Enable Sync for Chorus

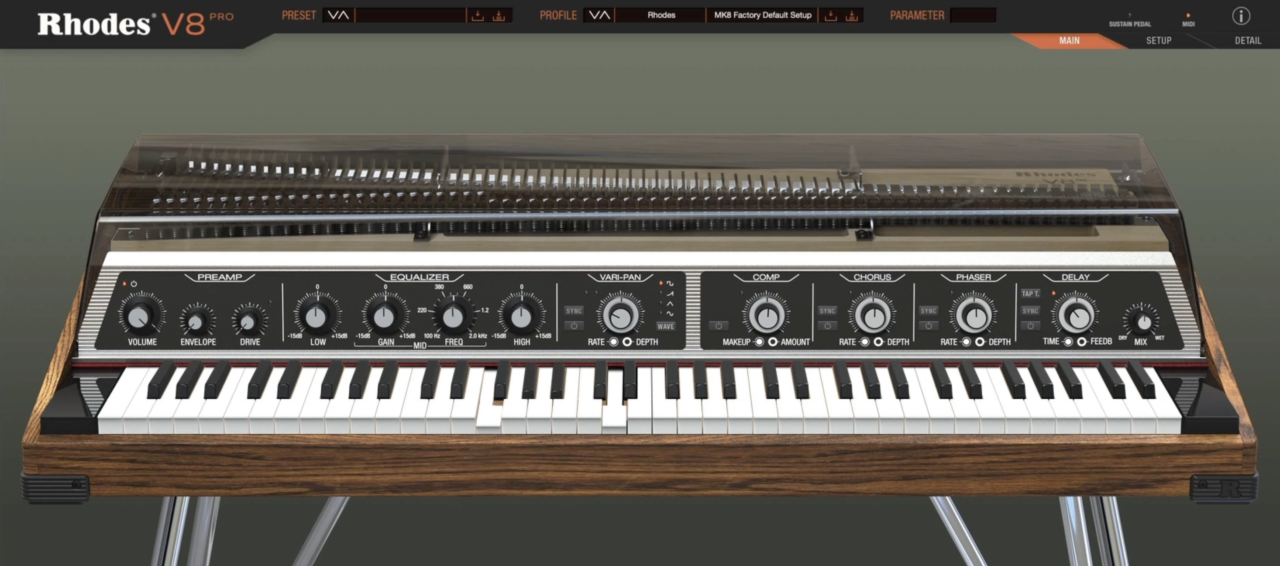827,310
